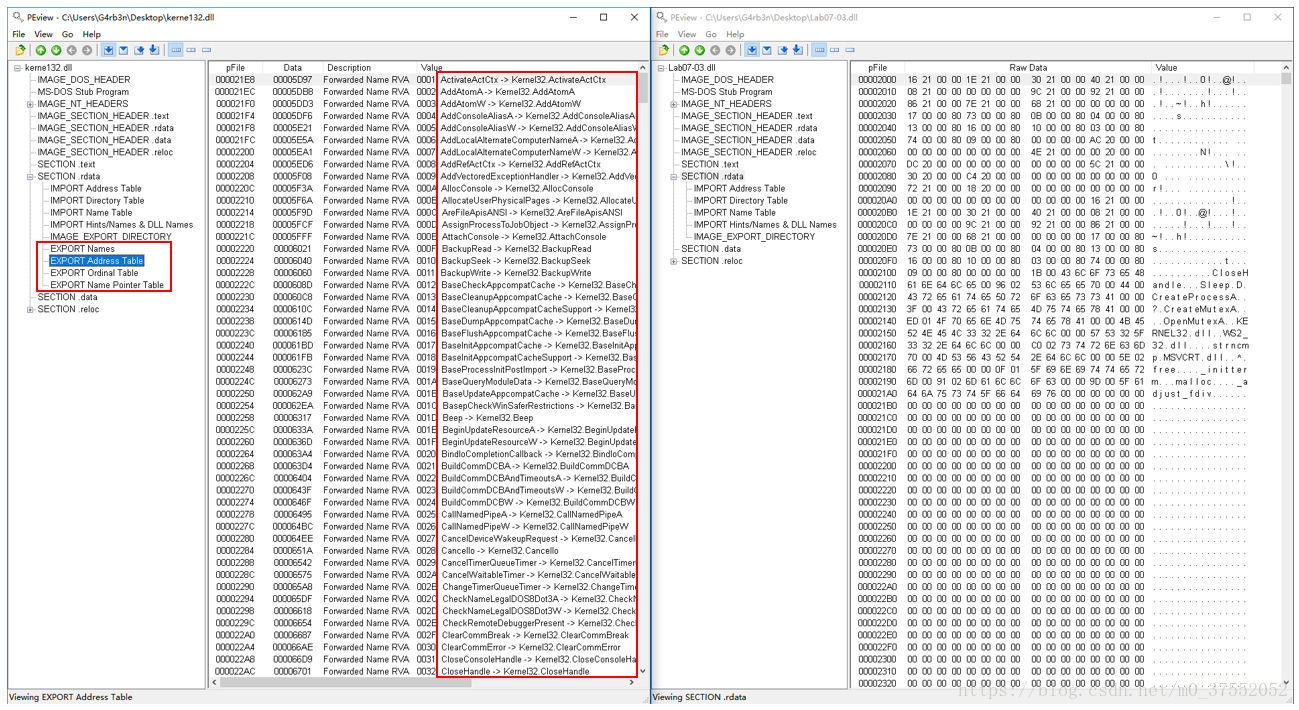Open File menu in Lab07-03.dll window

663,34
